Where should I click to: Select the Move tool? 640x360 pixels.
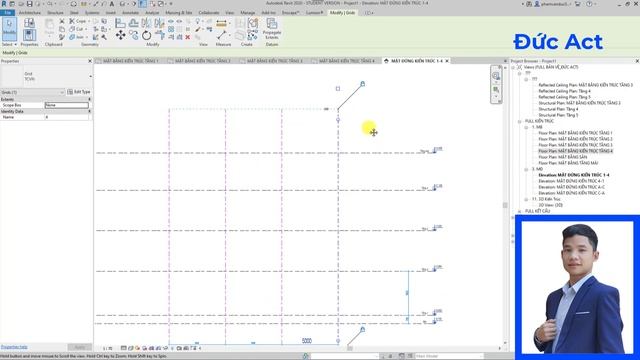tap(120, 35)
